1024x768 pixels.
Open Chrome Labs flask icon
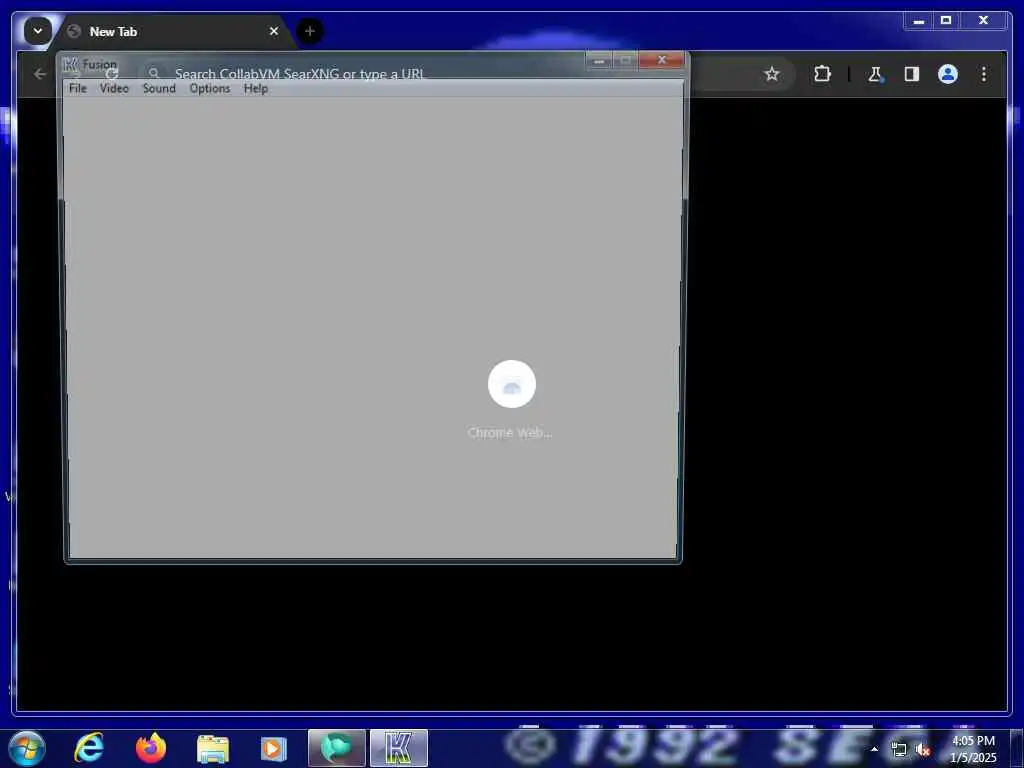coord(875,74)
